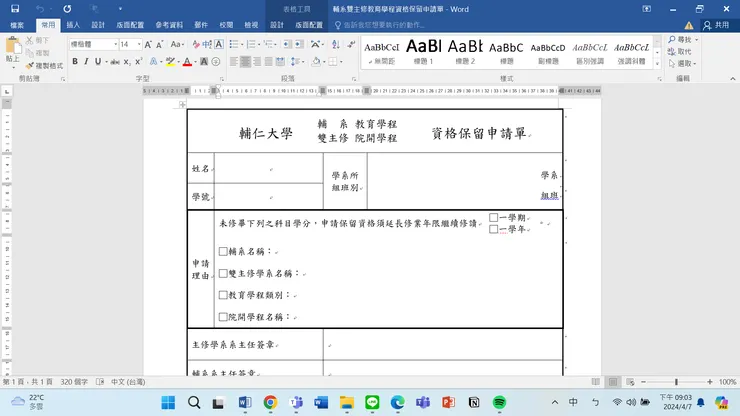Click the zoom slider handle
Viewport: 740px width, 416px height.
pyautogui.click(x=676, y=382)
